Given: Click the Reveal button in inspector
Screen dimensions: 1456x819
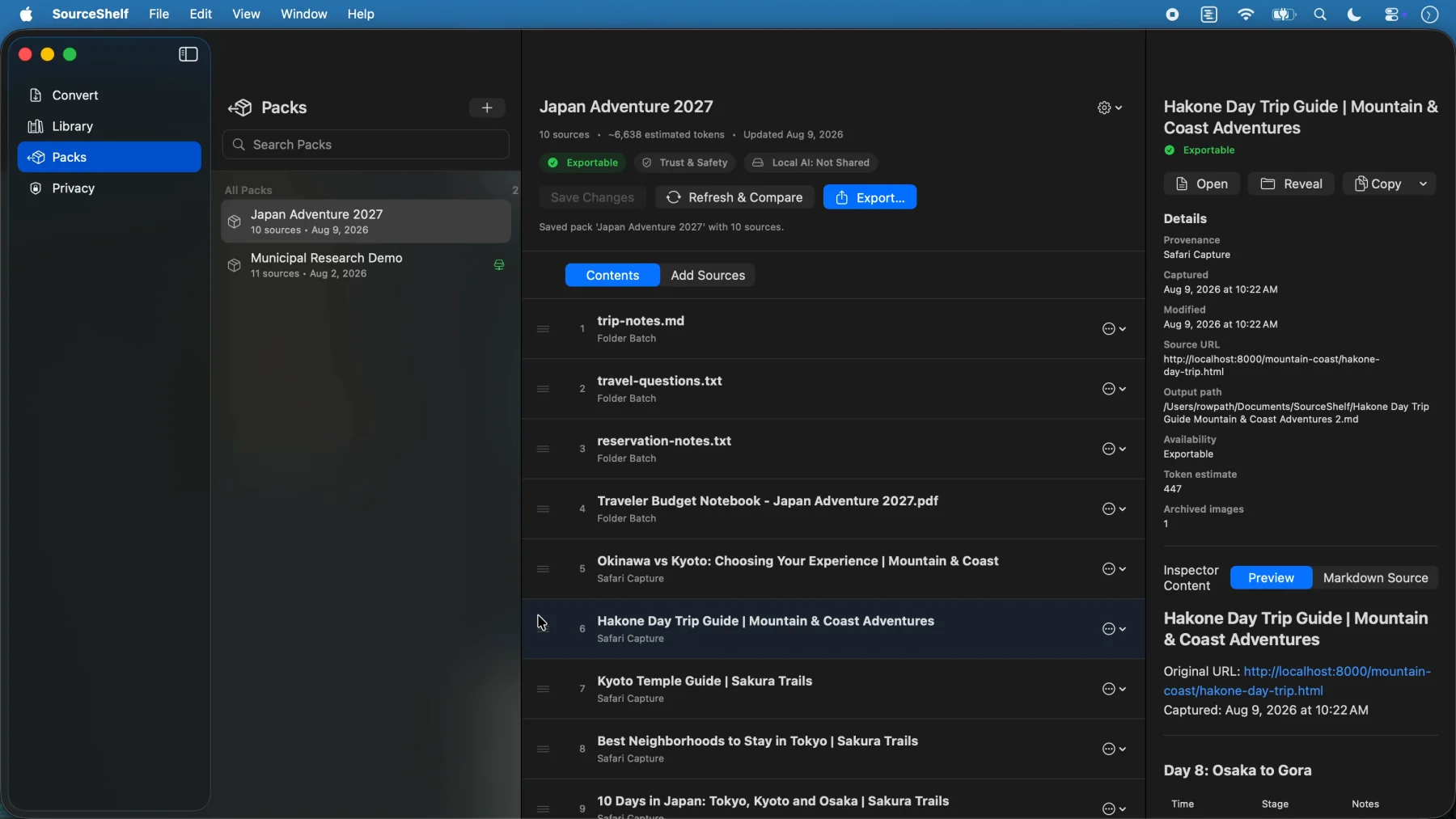Looking at the screenshot, I should [1291, 184].
